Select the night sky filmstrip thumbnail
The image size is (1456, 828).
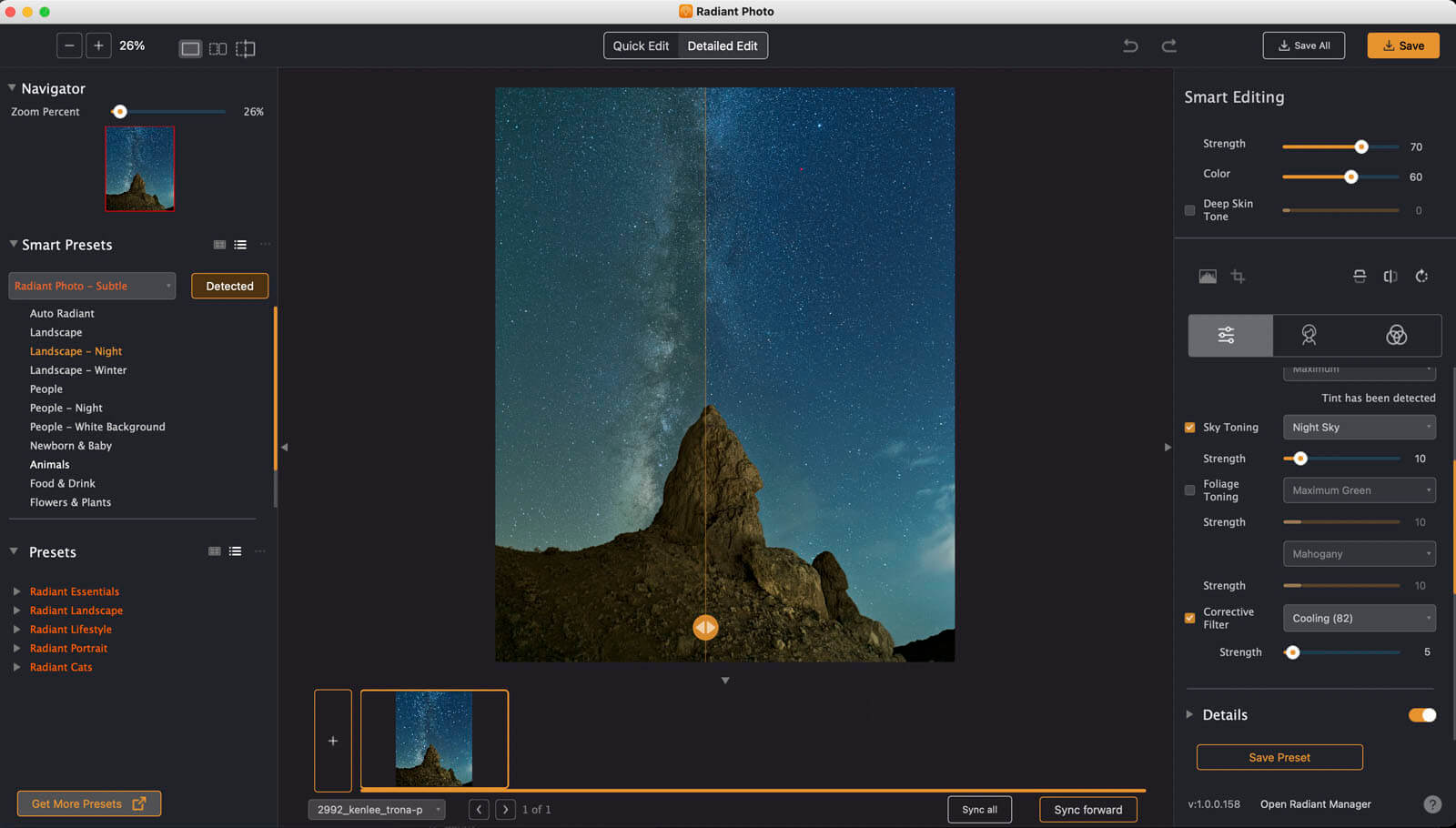click(434, 739)
